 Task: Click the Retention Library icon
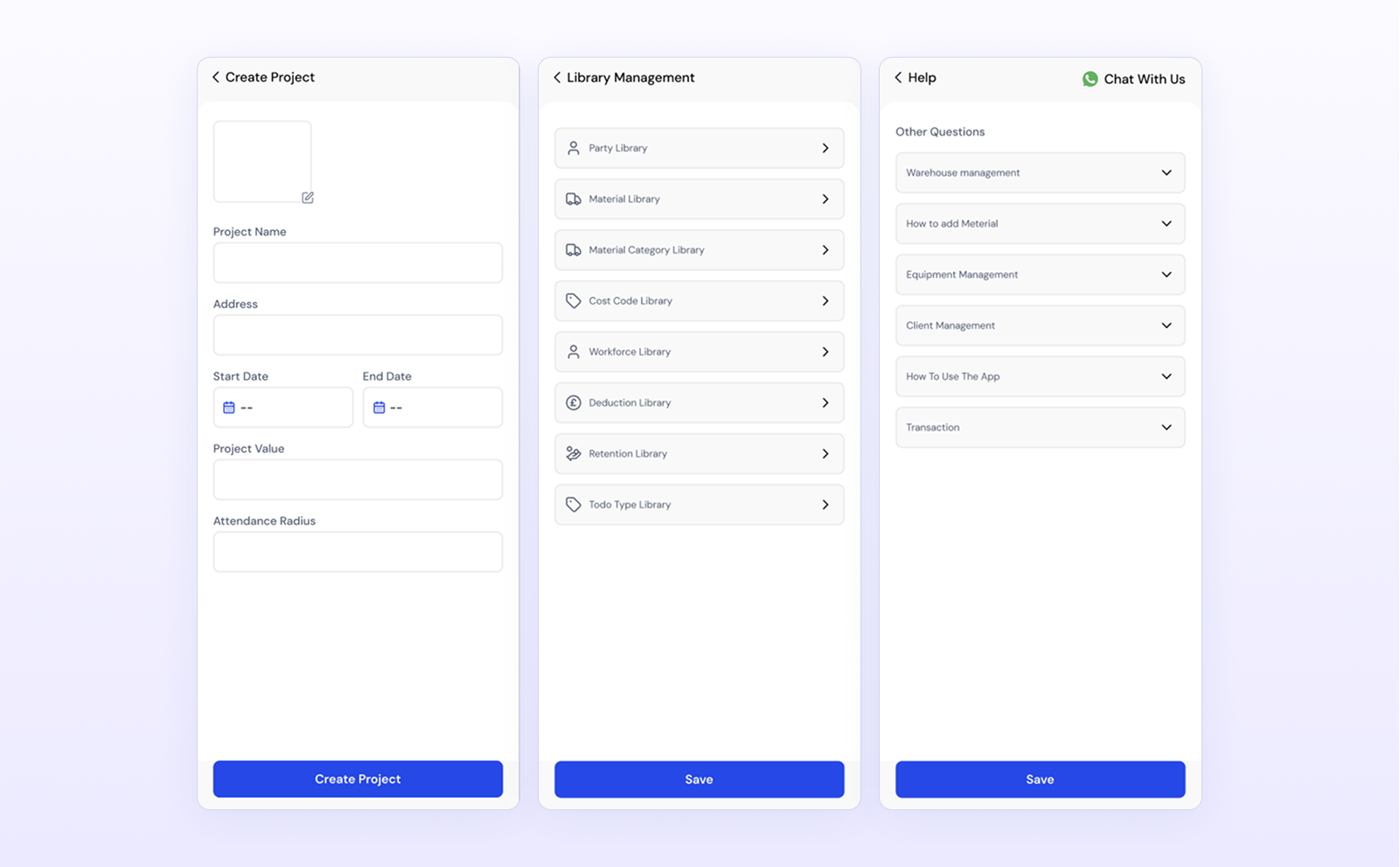[x=574, y=453]
